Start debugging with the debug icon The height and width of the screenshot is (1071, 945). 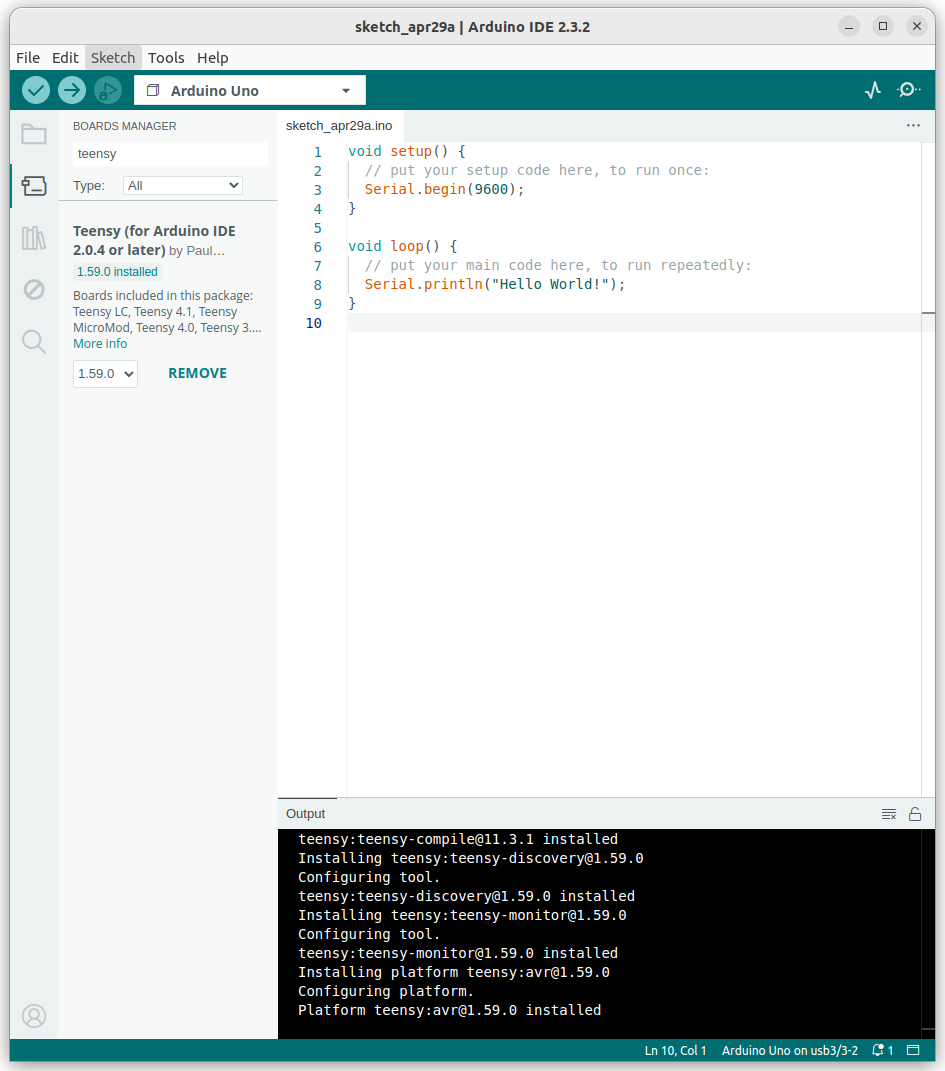pos(108,90)
